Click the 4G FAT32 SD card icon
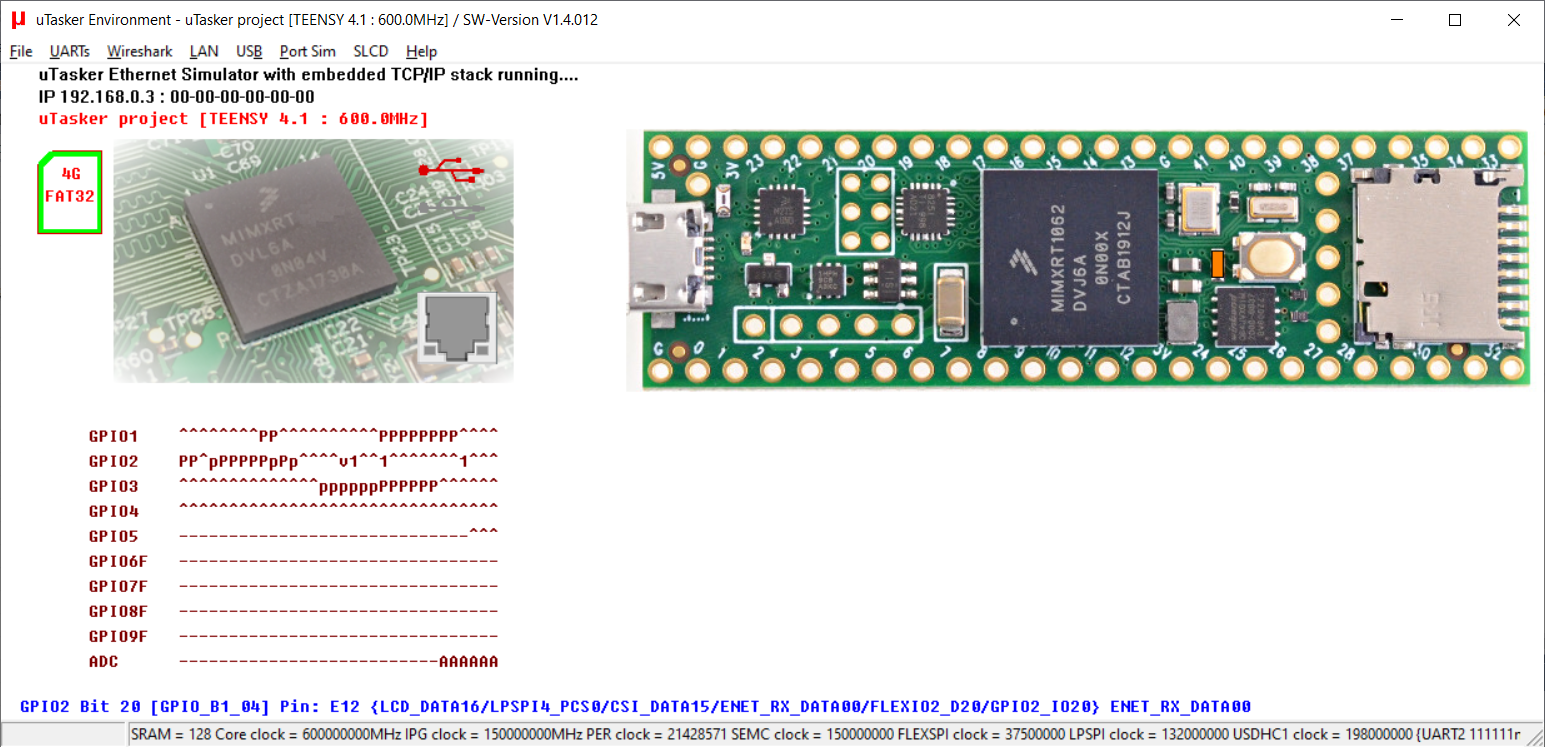The width and height of the screenshot is (1545, 747). click(x=70, y=192)
